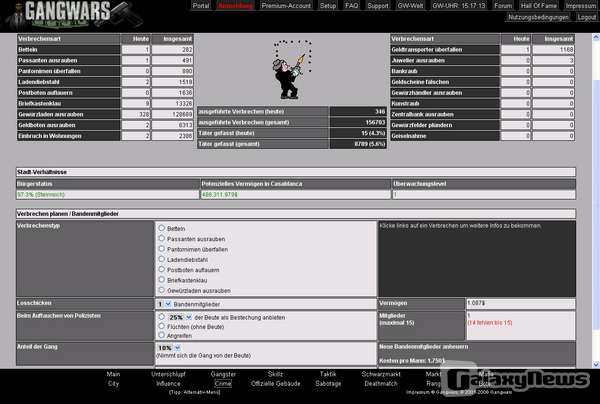The width and height of the screenshot is (600, 404).
Task: Click the Stadt-Verhältnisse section header
Action: (x=296, y=172)
